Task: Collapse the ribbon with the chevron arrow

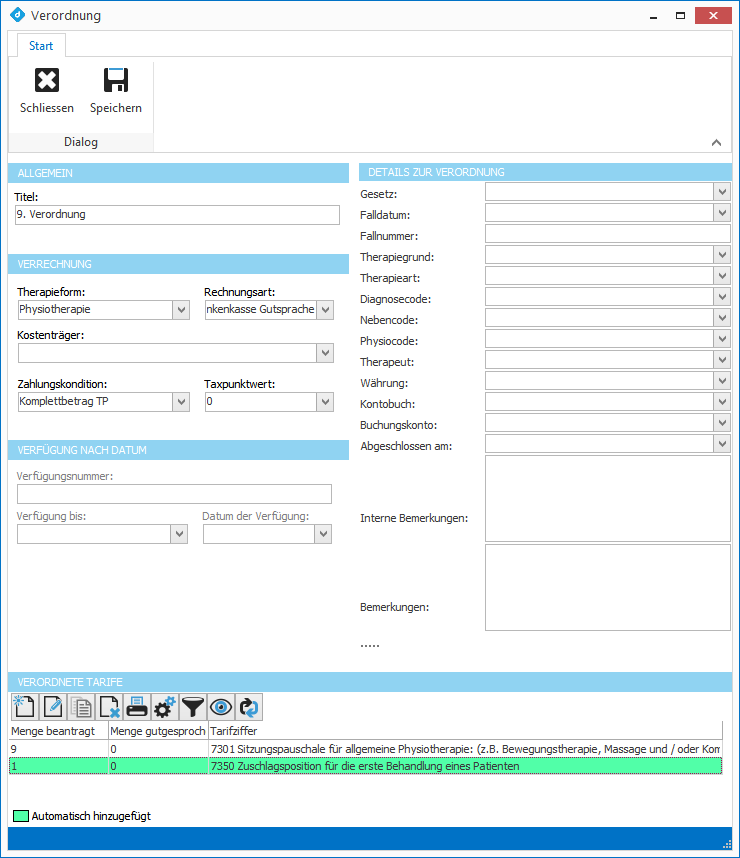Action: (716, 143)
